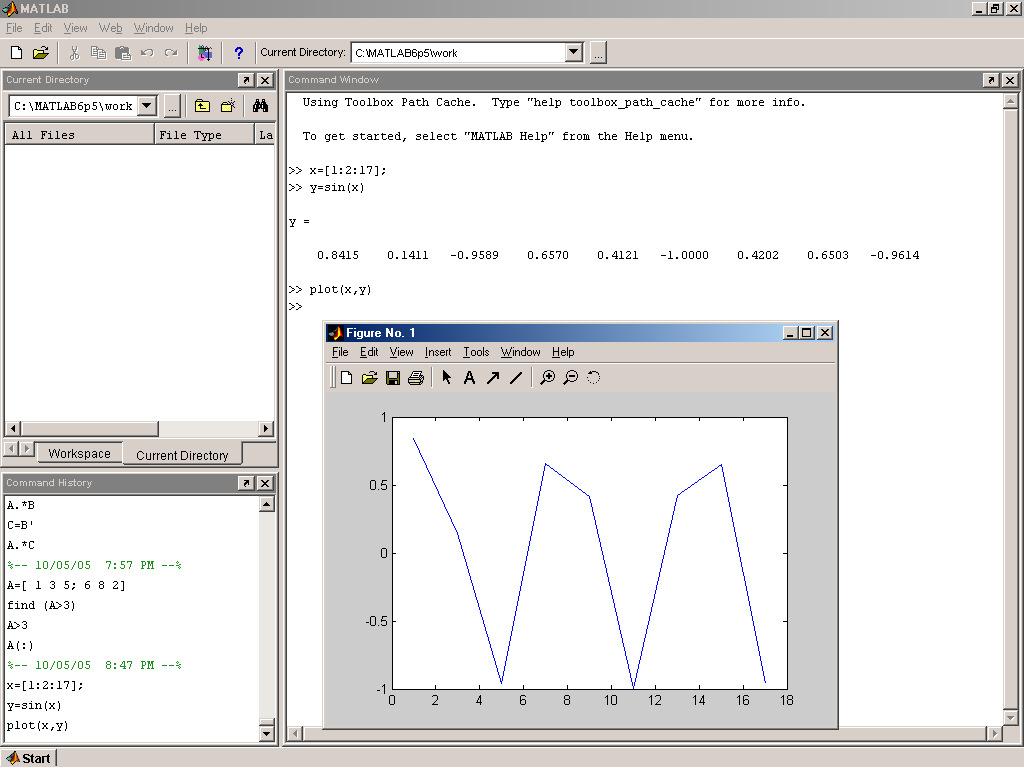The width and height of the screenshot is (1024, 768).
Task: Open Figure window File menu
Action: pyautogui.click(x=340, y=352)
